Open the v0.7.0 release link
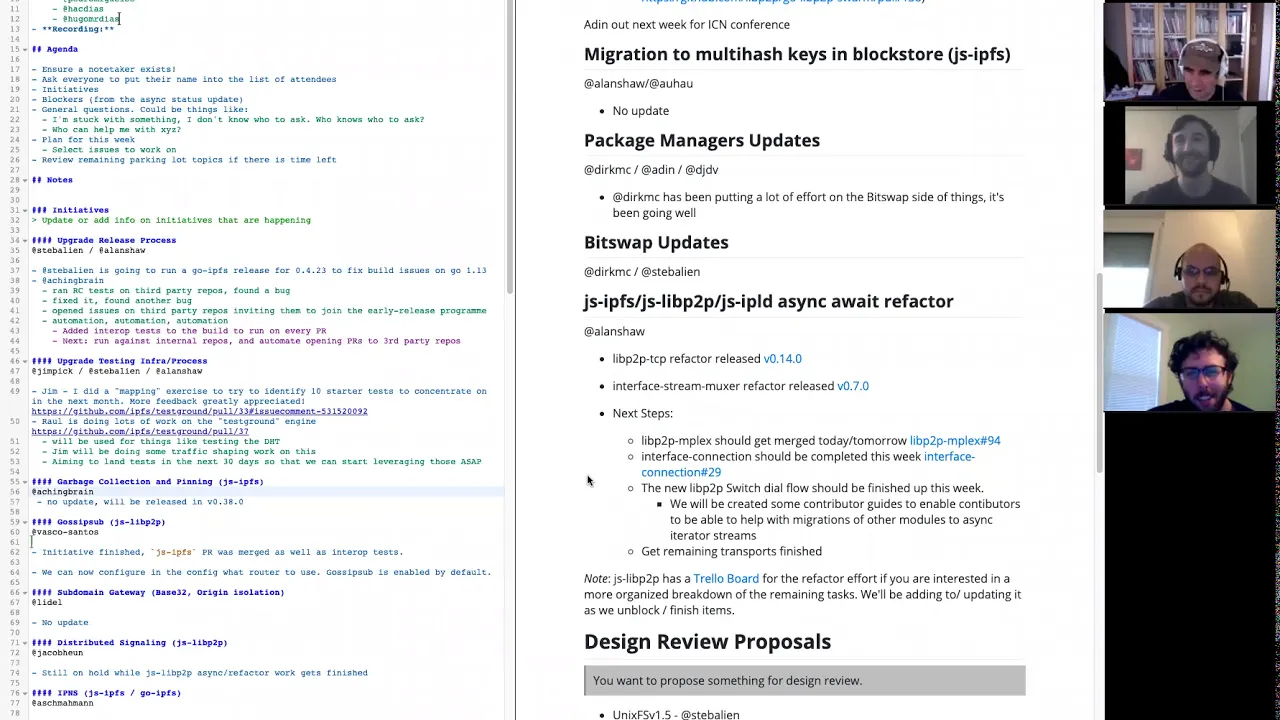 (x=852, y=386)
